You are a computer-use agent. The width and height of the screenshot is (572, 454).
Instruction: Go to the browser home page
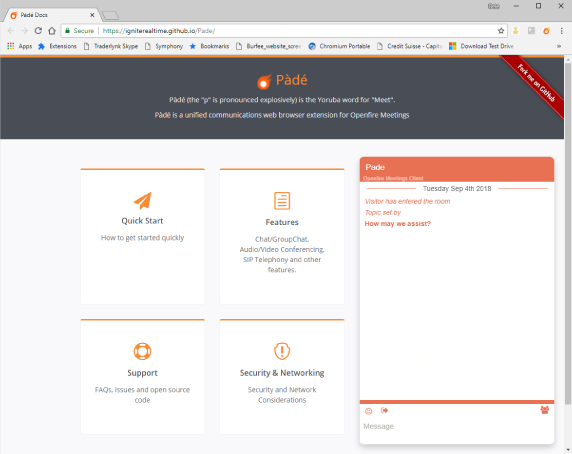52,31
